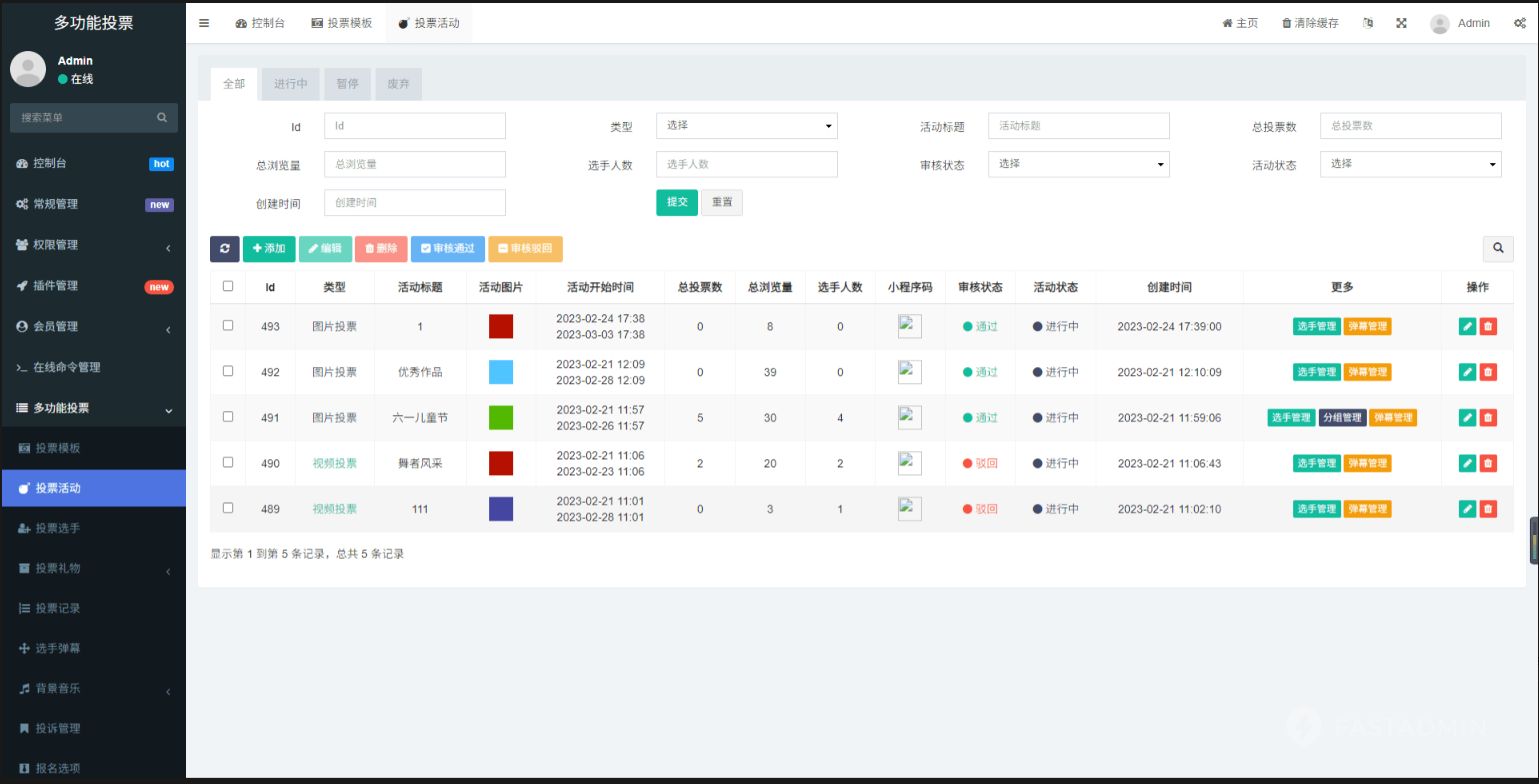Toggle the sidebar hamburger menu icon
The width and height of the screenshot is (1539, 784).
(204, 23)
